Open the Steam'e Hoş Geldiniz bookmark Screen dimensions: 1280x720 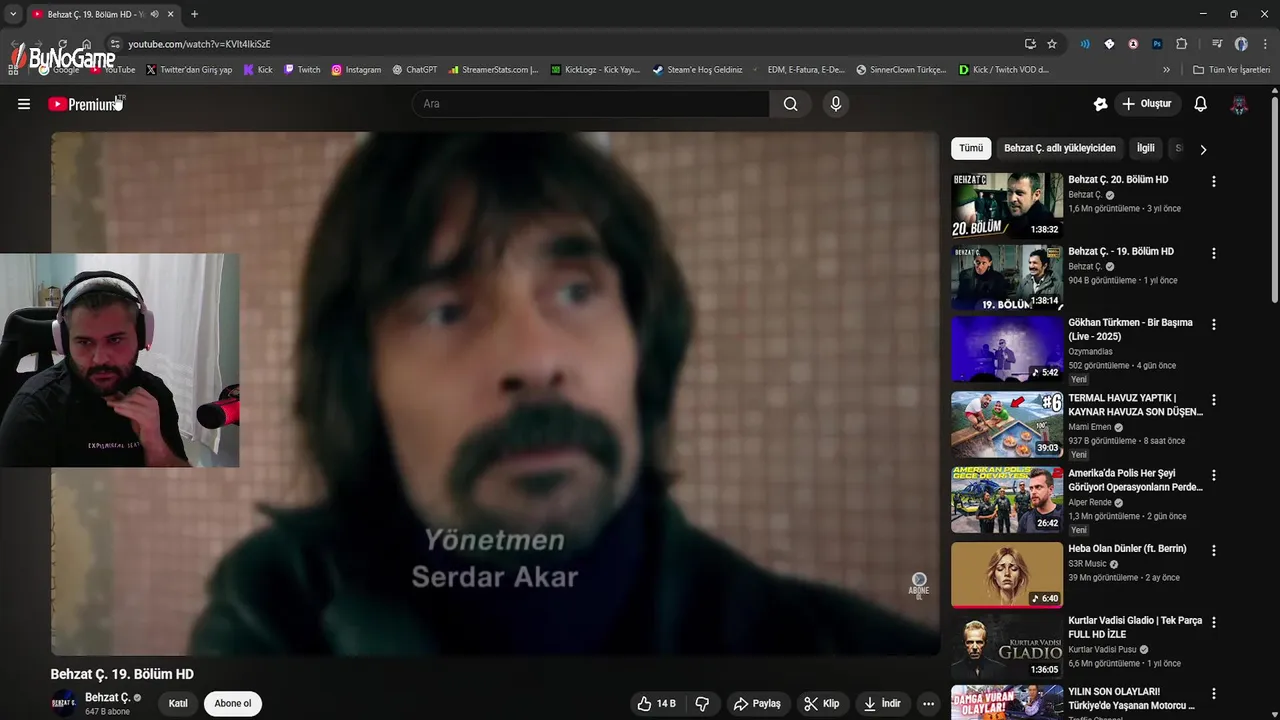click(697, 70)
